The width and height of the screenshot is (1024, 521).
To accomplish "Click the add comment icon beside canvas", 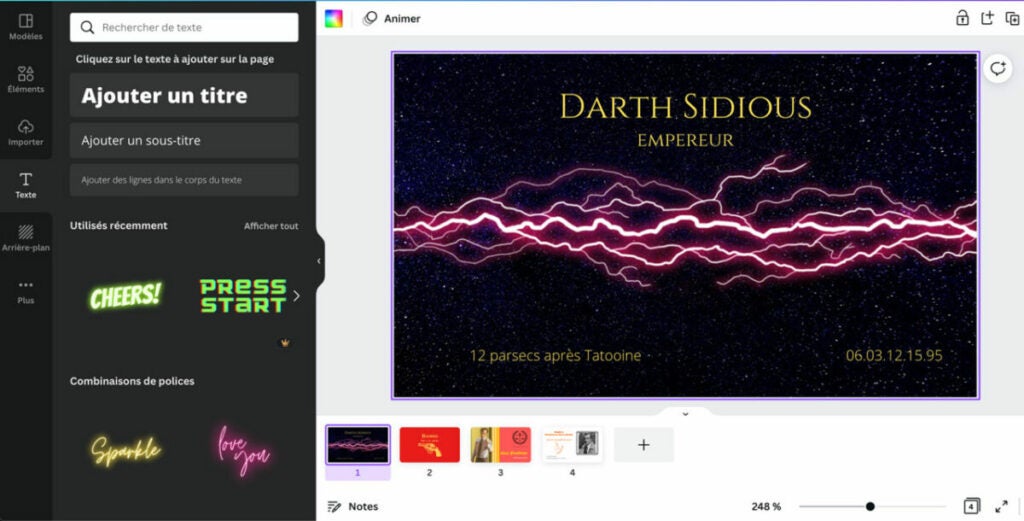I will point(997,68).
